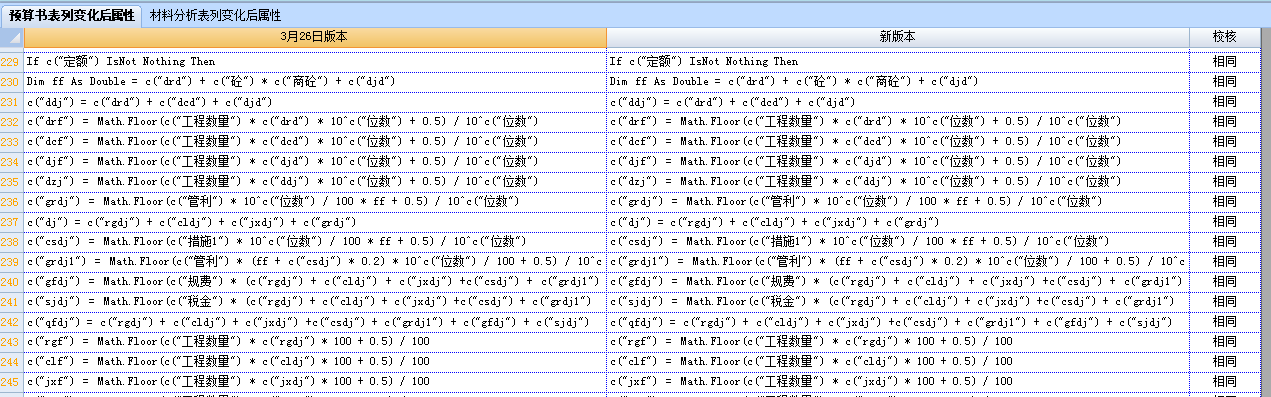Click the 校核 column header
The image size is (1271, 397).
[1224, 36]
